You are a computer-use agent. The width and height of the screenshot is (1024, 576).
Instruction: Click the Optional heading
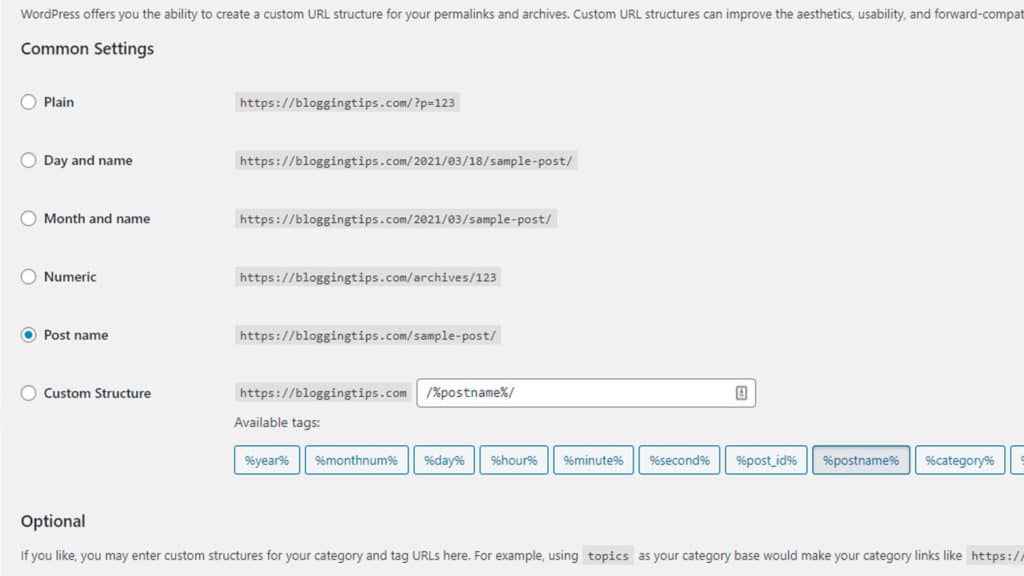coord(53,521)
